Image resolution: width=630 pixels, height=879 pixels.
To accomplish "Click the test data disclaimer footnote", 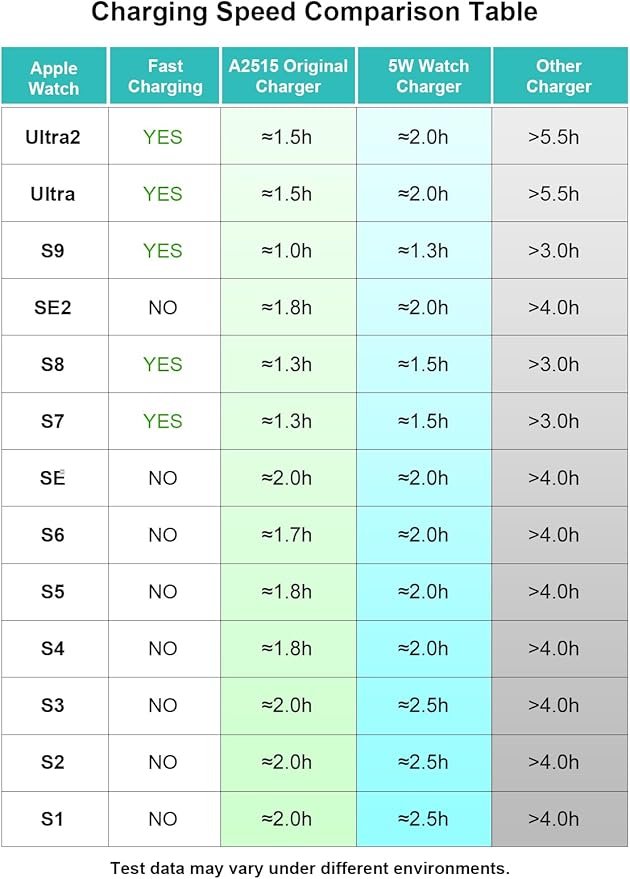I will 310,867.
